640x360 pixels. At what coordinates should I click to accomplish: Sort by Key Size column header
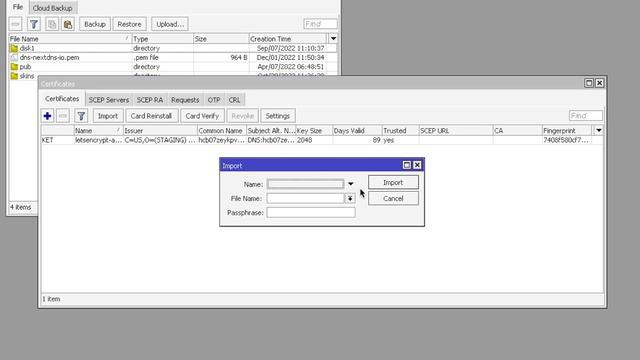(314, 131)
